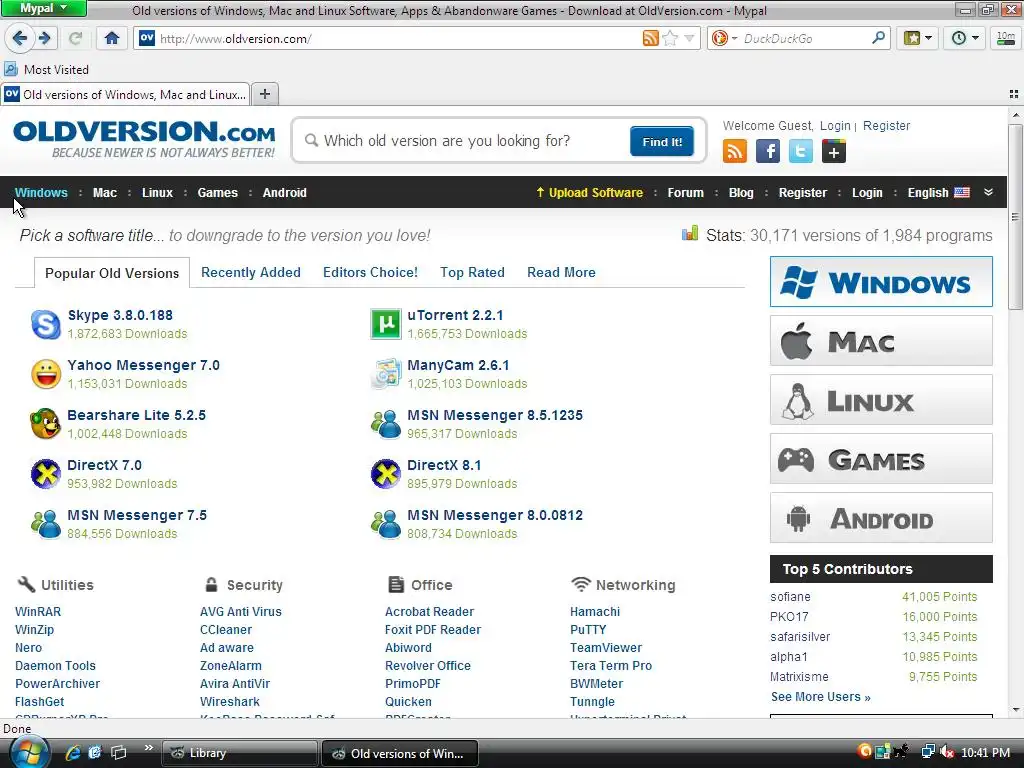Open Games in the navigation bar

tap(217, 193)
